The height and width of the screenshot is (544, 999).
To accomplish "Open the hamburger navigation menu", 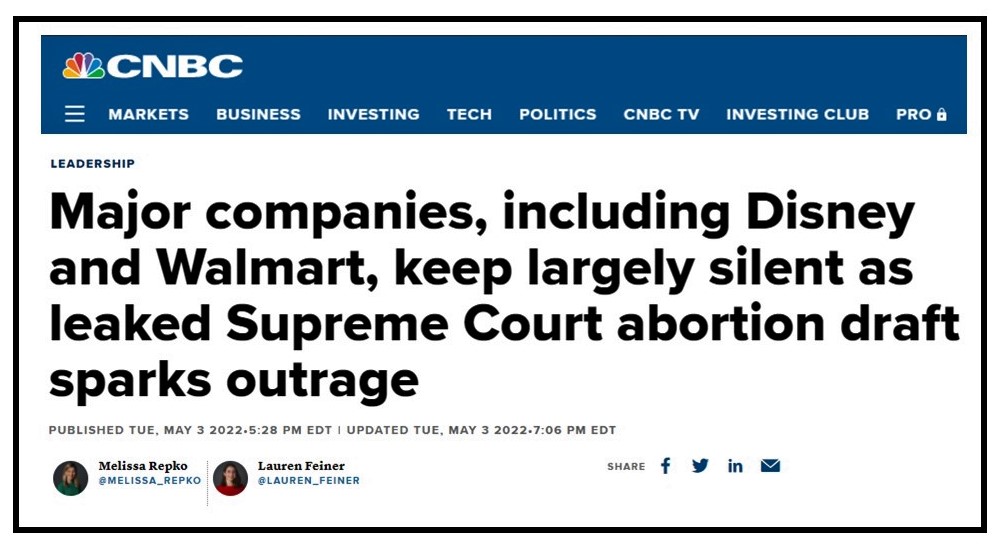I will point(75,114).
